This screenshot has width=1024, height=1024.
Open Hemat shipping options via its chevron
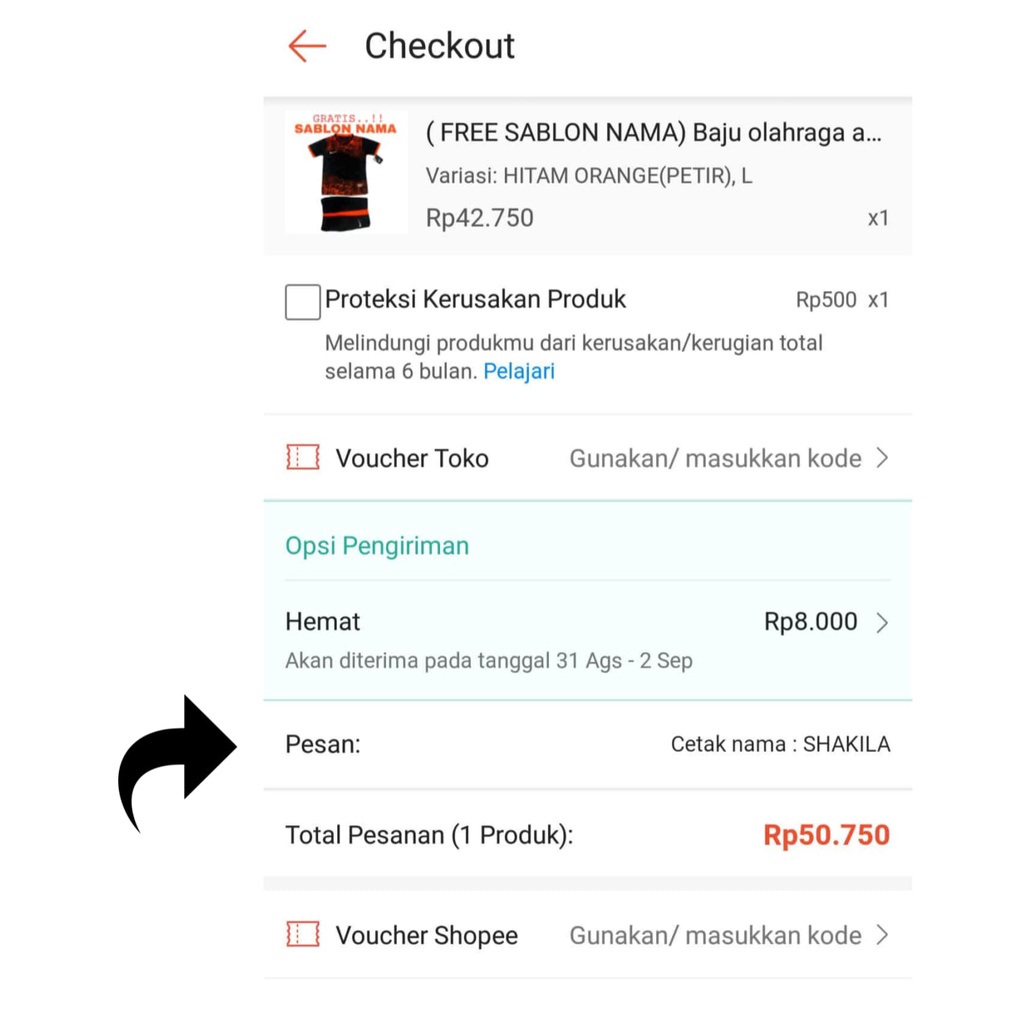click(x=883, y=622)
